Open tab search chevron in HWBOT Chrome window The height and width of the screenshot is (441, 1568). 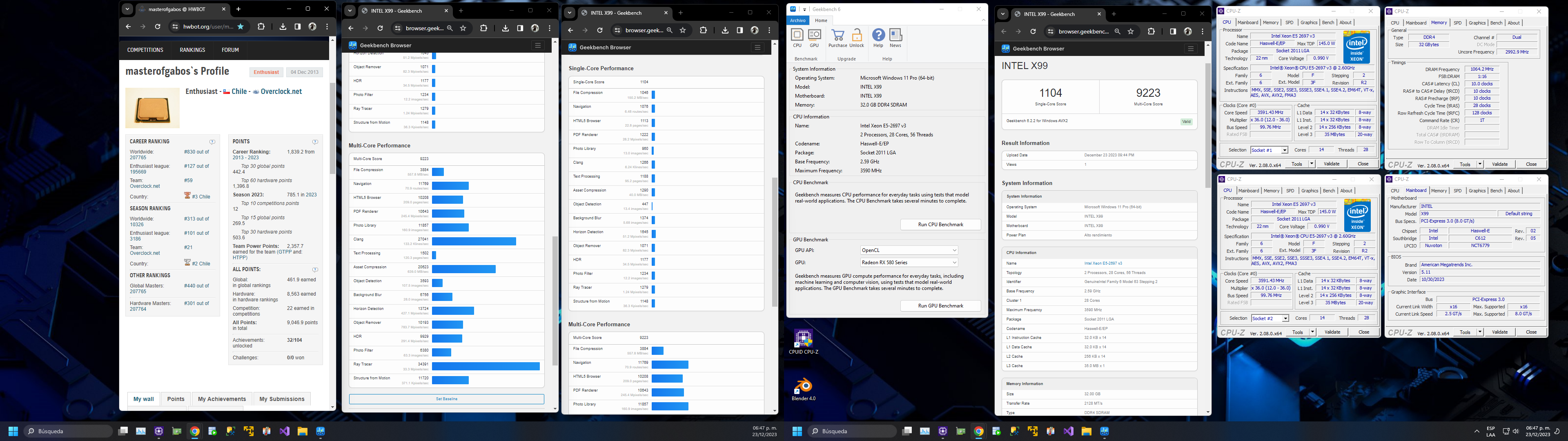point(127,9)
